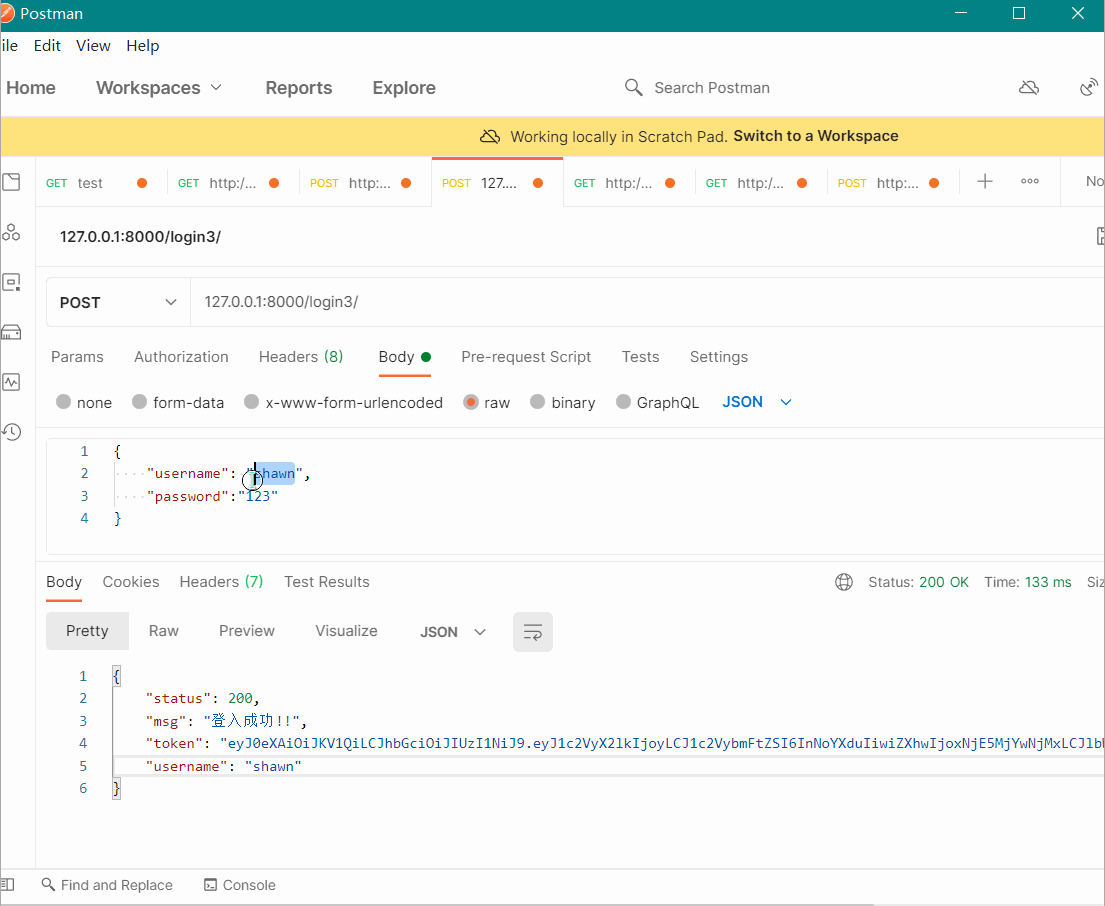
Task: Open the tab options ellipsis icon
Action: pos(1029,181)
